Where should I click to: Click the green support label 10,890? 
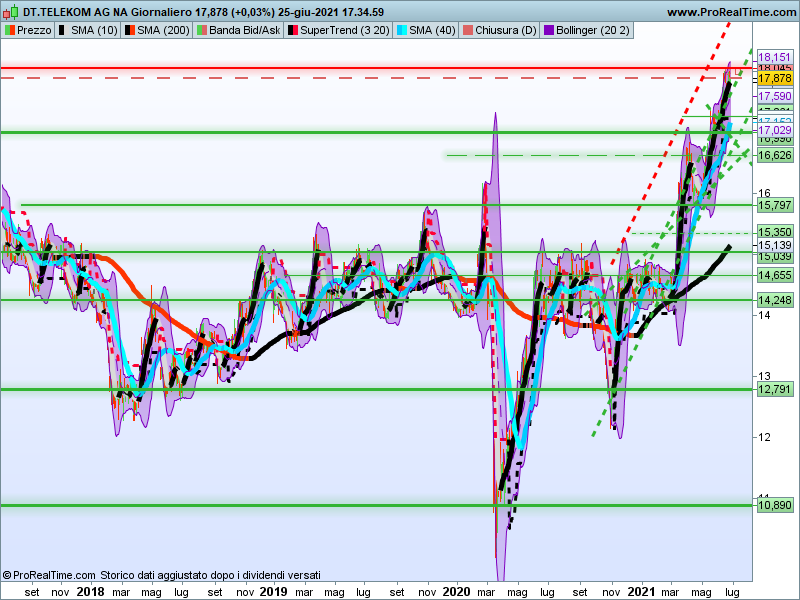coord(774,505)
